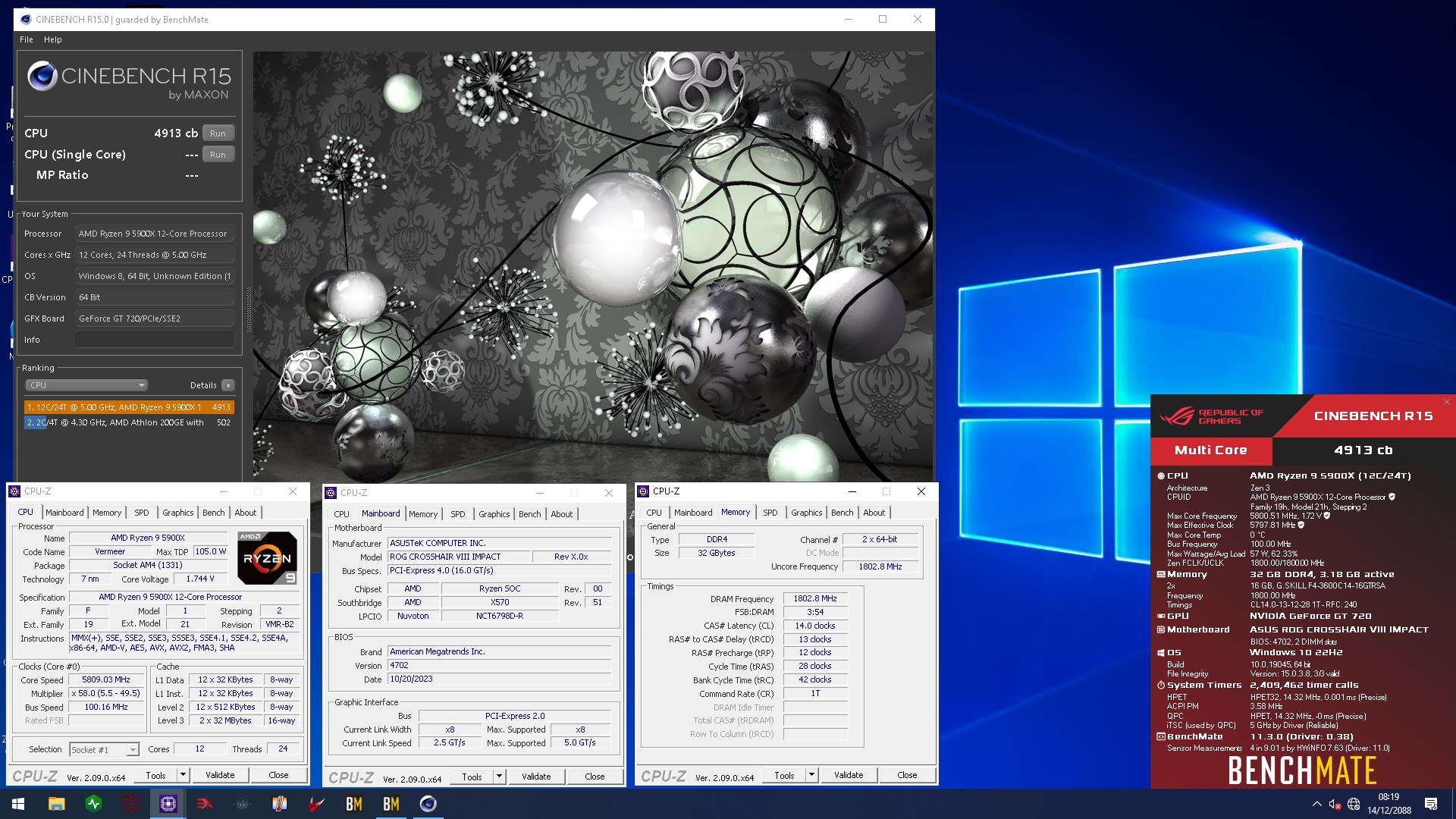Select ranking entry 2 Athlon 200GE
The image size is (1456, 819).
point(129,422)
